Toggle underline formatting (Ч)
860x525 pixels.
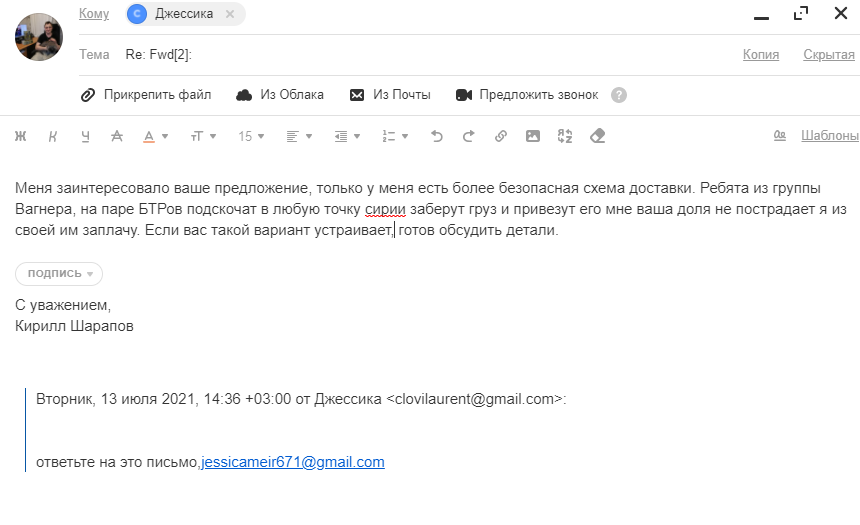85,136
